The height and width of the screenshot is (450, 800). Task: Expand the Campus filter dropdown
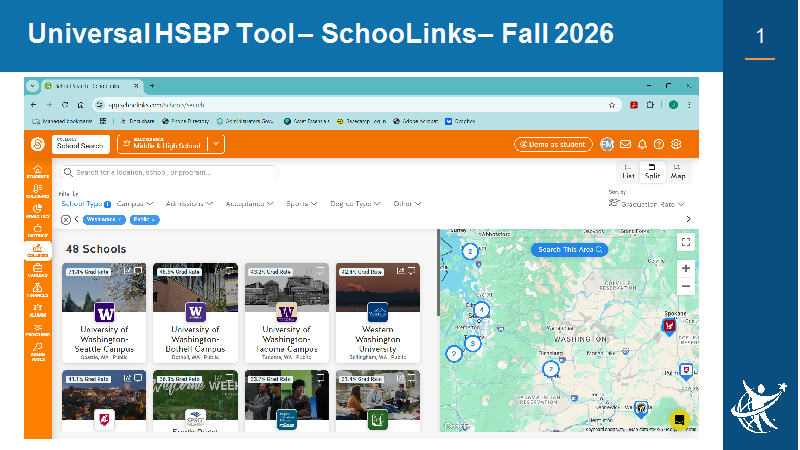135,204
